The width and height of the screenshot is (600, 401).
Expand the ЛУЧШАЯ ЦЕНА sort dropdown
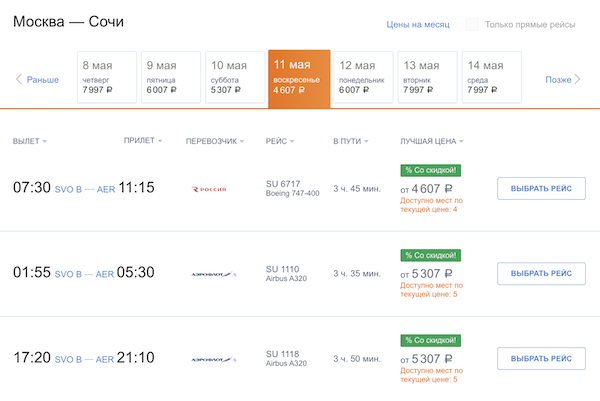(x=431, y=141)
